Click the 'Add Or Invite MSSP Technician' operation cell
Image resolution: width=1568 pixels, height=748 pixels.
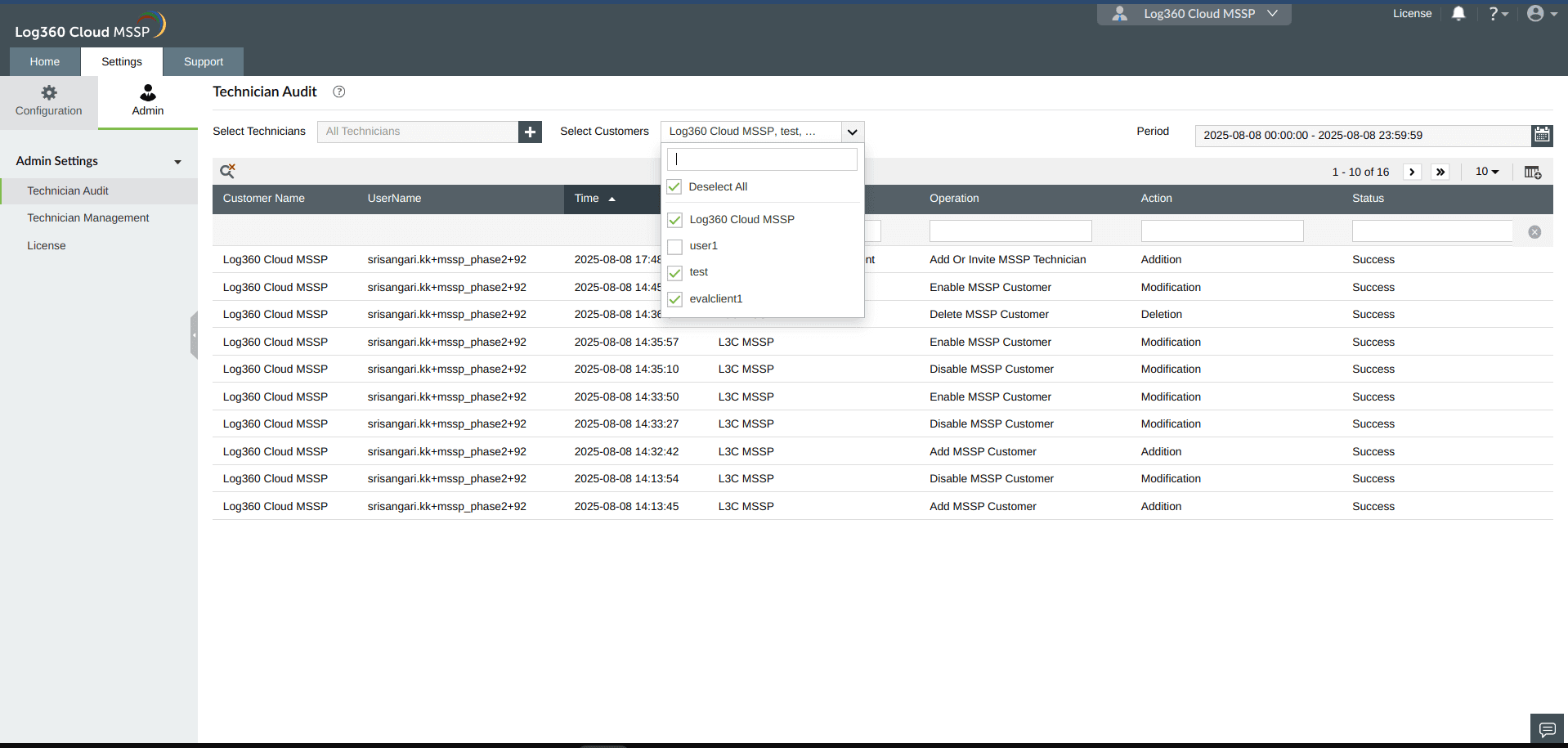coord(1008,260)
